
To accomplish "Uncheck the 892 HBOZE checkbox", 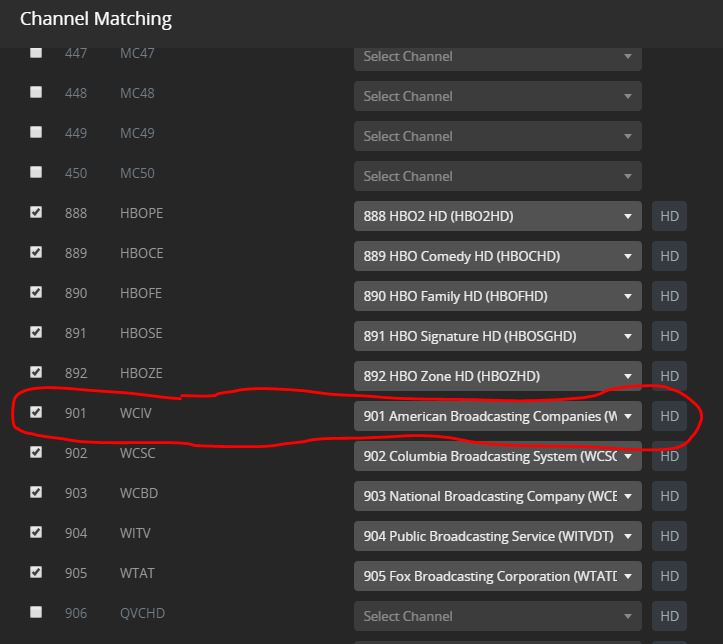I will click(36, 372).
